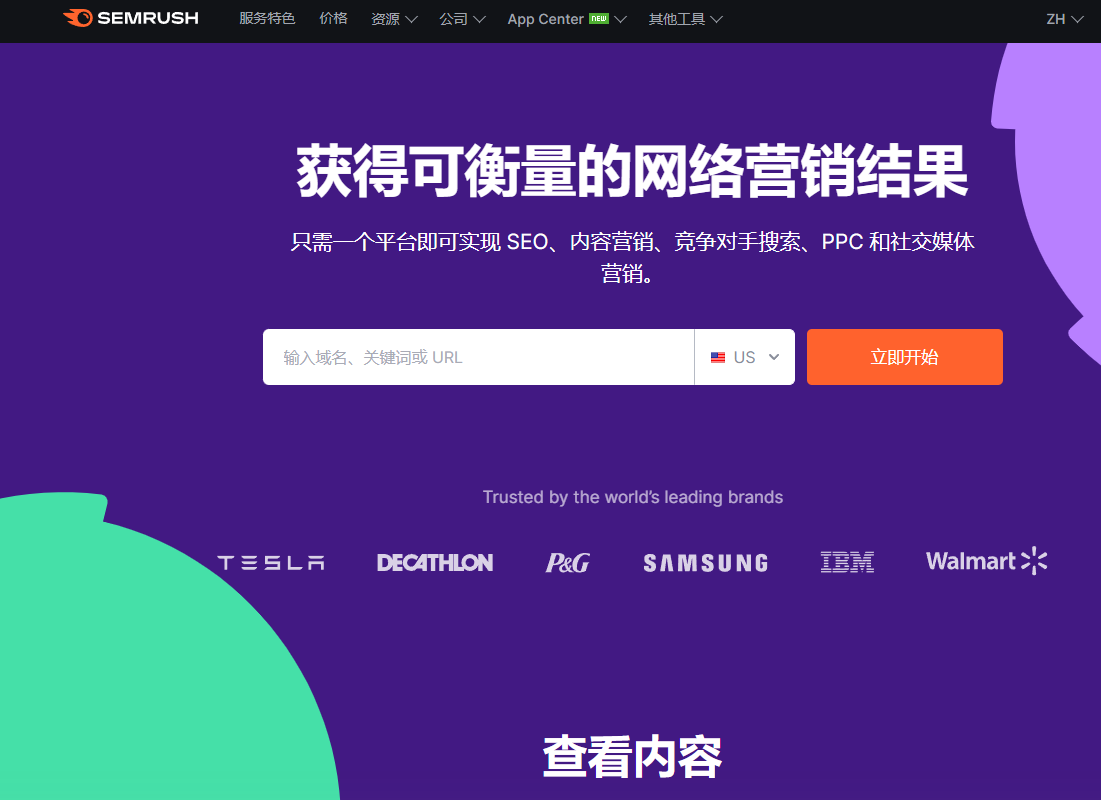Open the US country database dropdown
Image resolution: width=1101 pixels, height=800 pixels.
[x=744, y=357]
